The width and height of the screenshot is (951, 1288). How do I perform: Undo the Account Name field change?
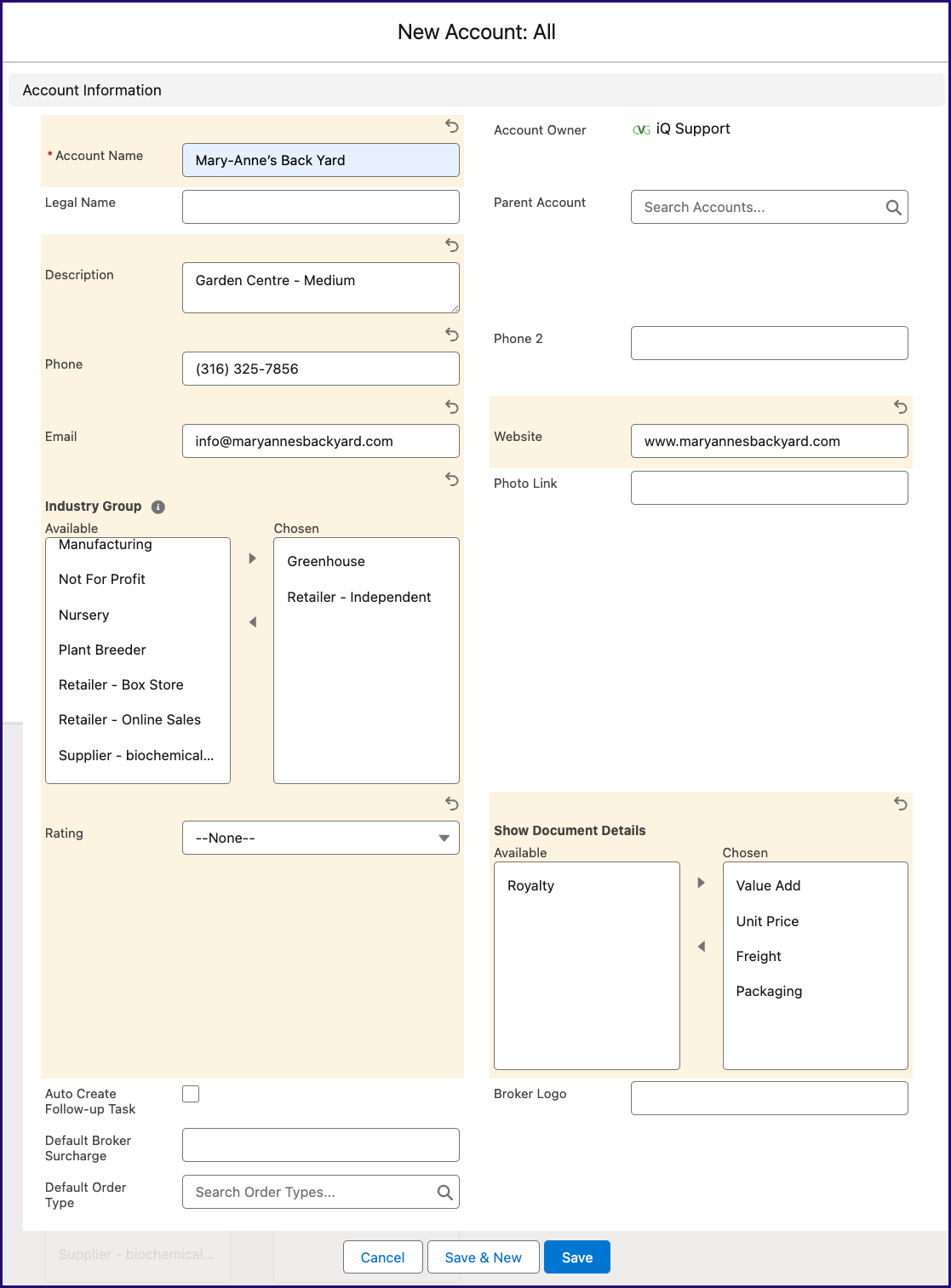click(452, 126)
